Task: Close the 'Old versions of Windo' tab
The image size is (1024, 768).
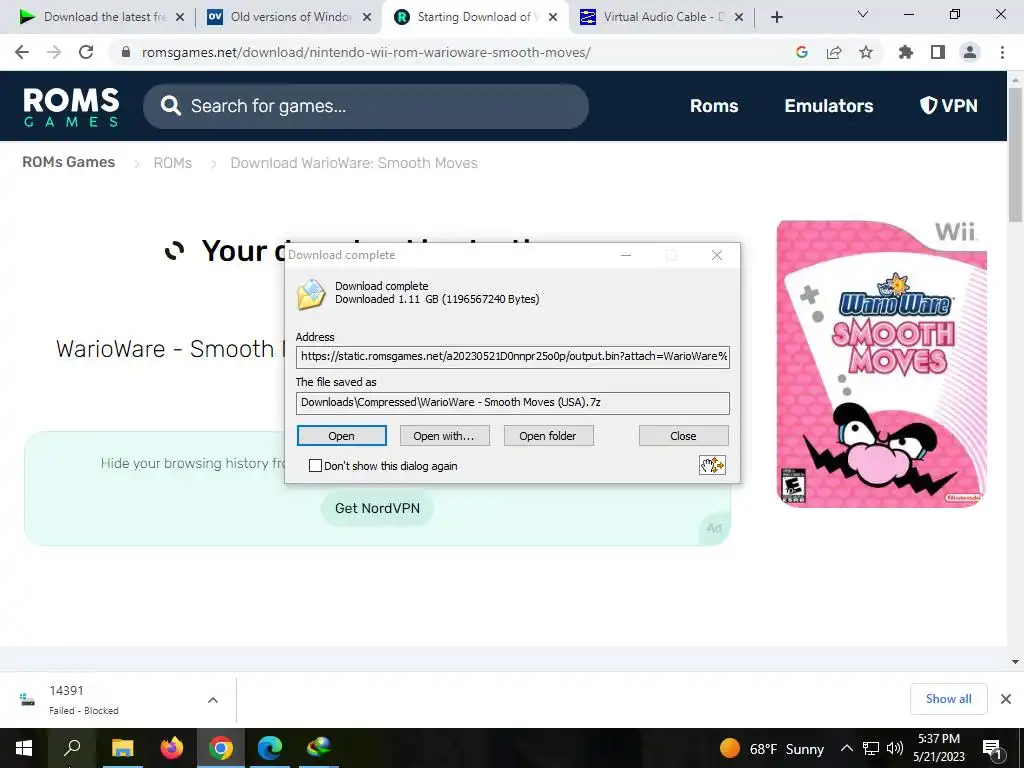Action: (367, 18)
